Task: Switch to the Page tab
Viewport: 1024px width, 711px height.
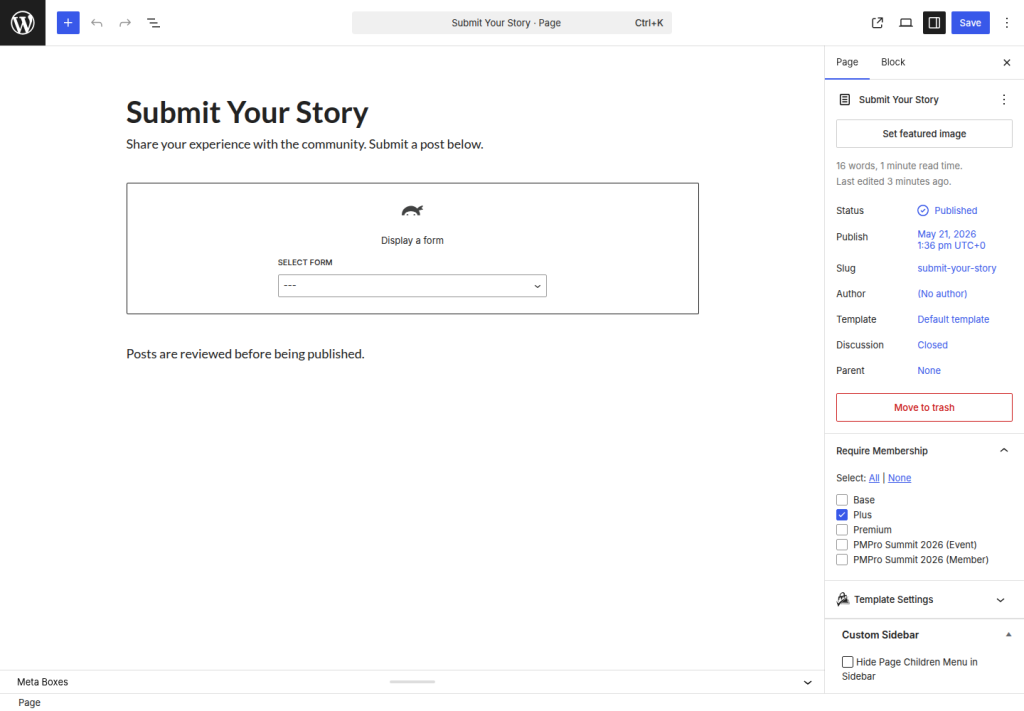Action: click(847, 62)
